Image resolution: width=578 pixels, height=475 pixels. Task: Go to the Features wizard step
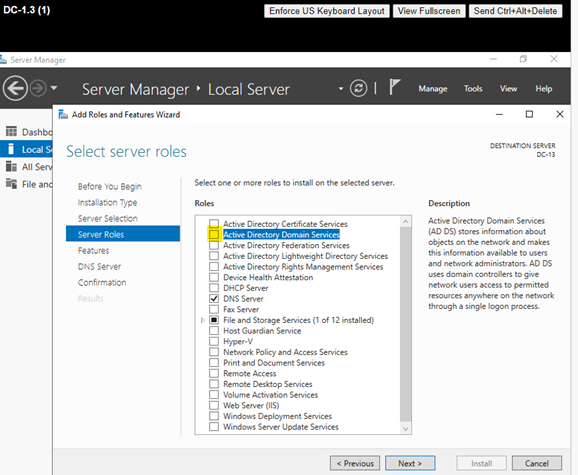pos(94,251)
